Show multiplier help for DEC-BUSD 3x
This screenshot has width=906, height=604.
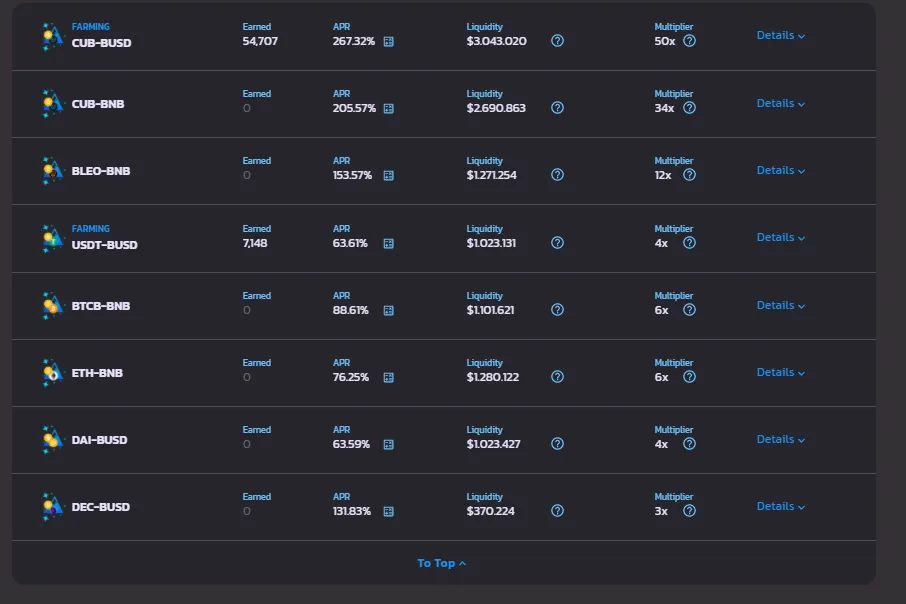coord(689,511)
